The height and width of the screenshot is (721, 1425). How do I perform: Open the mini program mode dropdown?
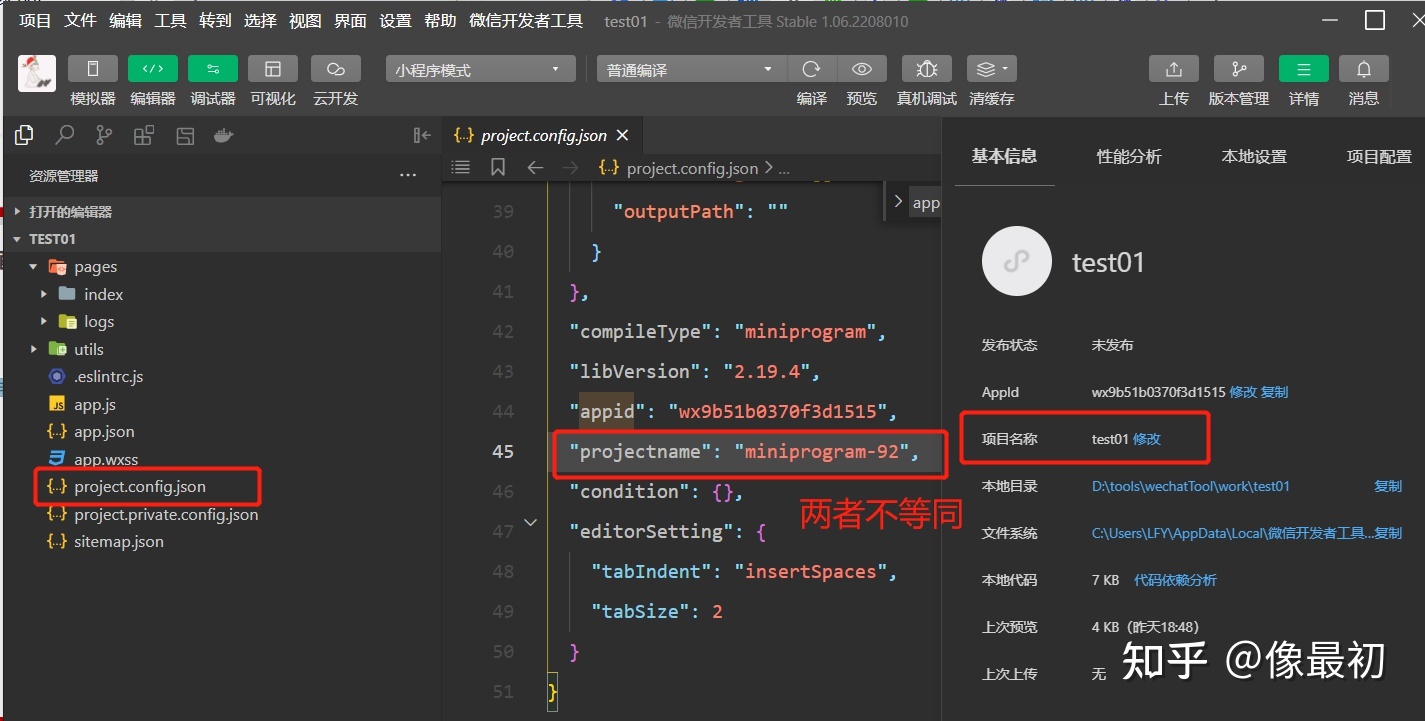(x=480, y=70)
